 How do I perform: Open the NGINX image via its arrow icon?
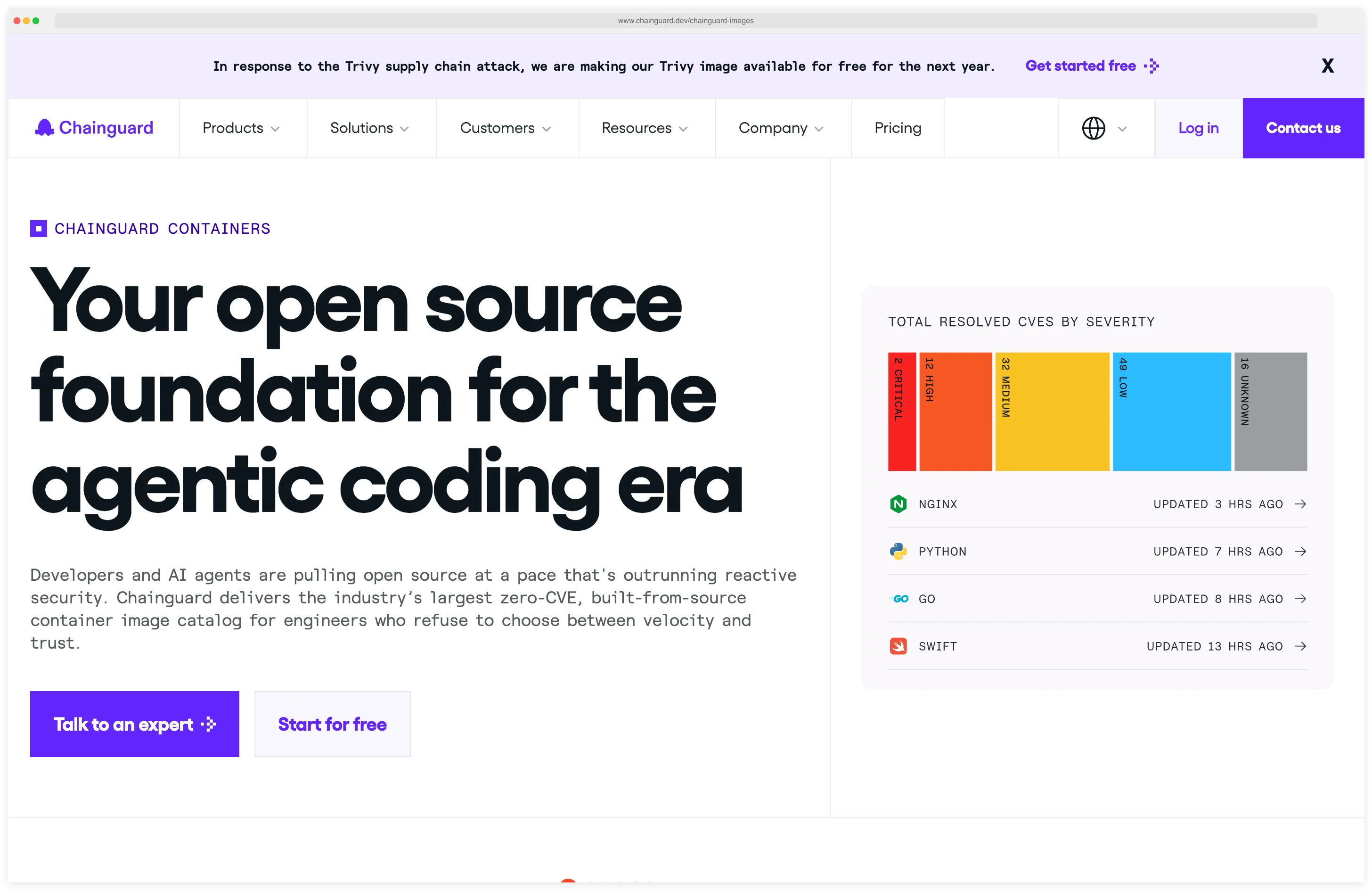tap(1300, 503)
